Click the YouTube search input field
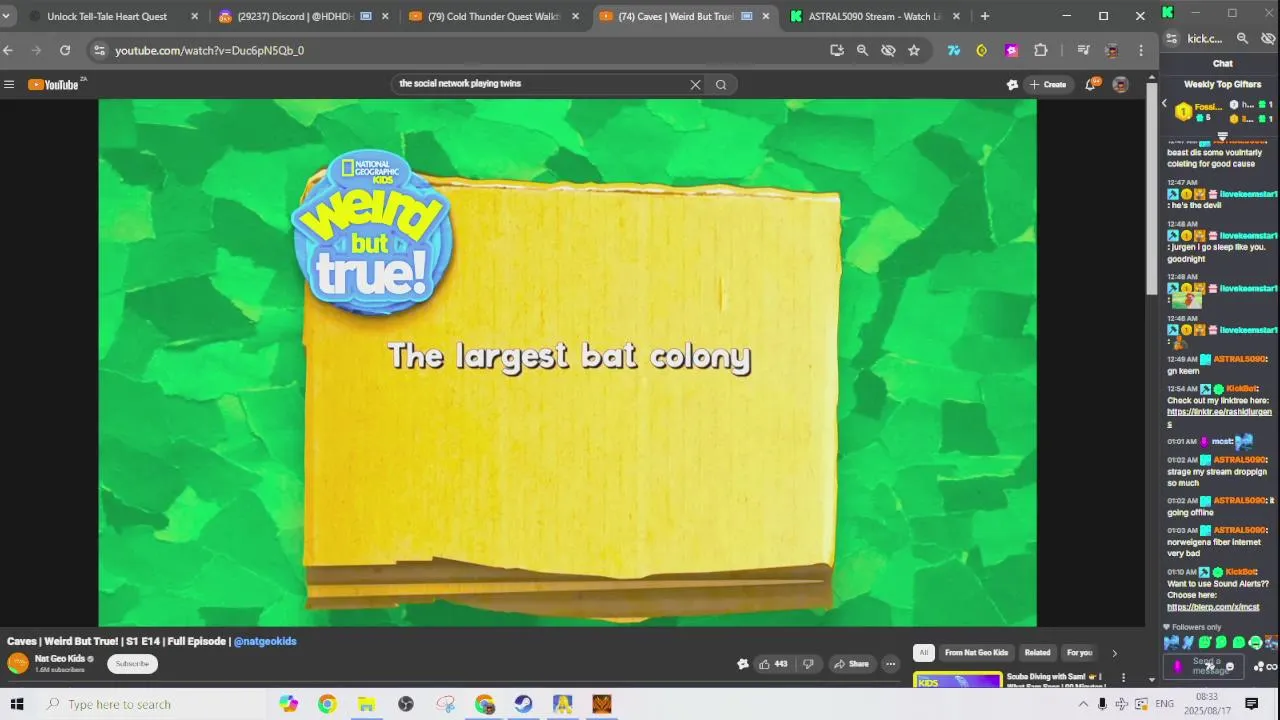Viewport: 1280px width, 720px height. [540, 84]
